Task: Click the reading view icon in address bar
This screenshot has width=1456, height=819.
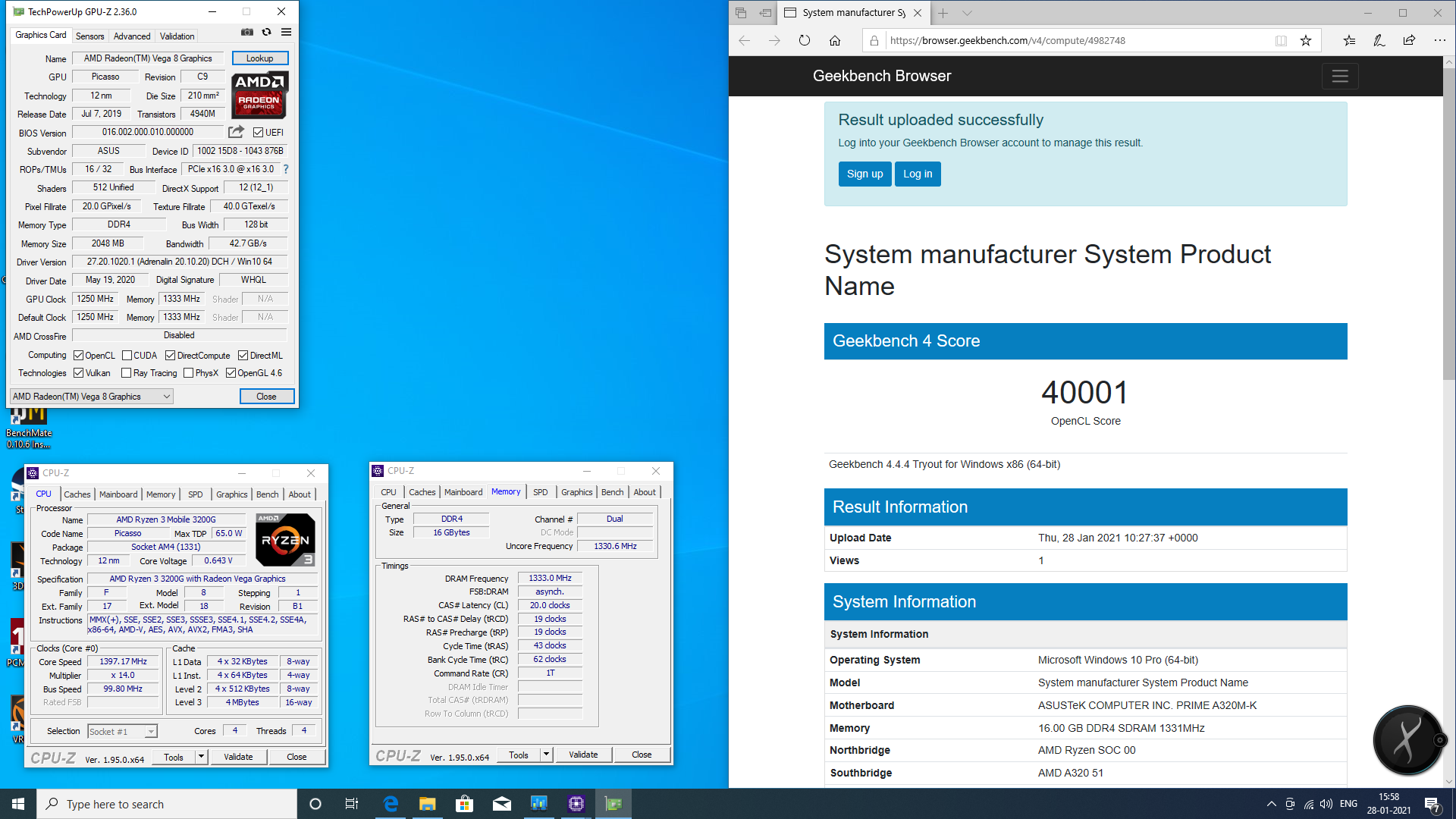Action: pyautogui.click(x=1281, y=41)
